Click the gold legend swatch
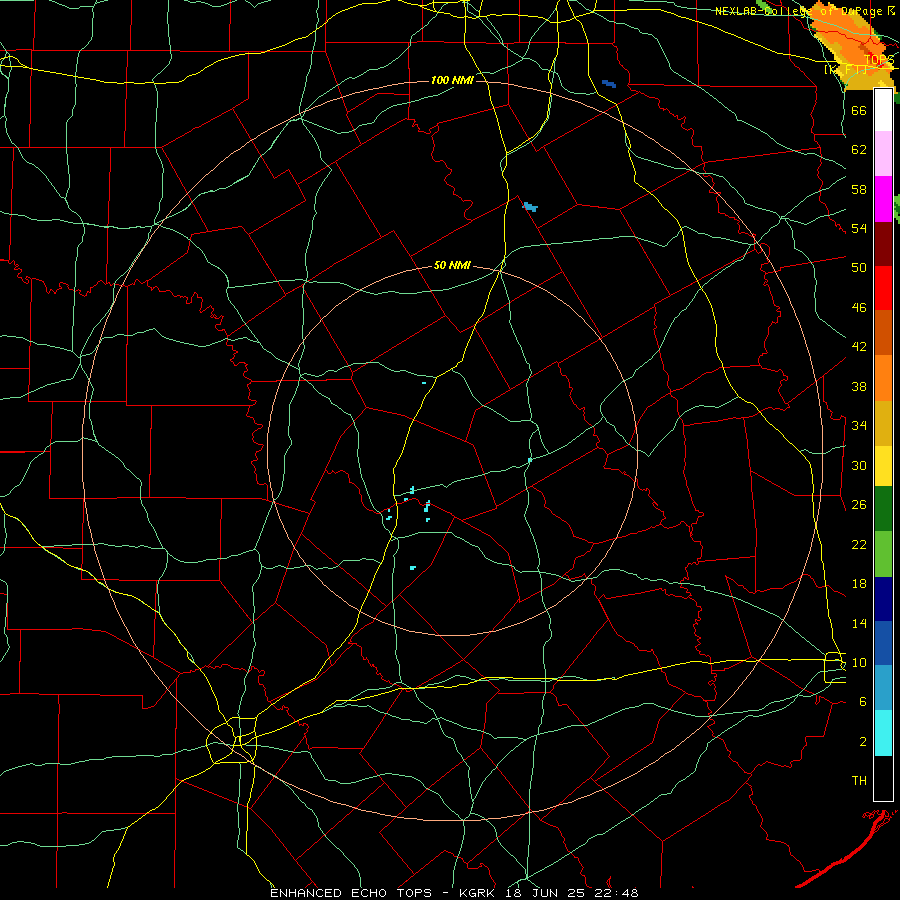Screen dimensions: 900x900 (x=883, y=423)
